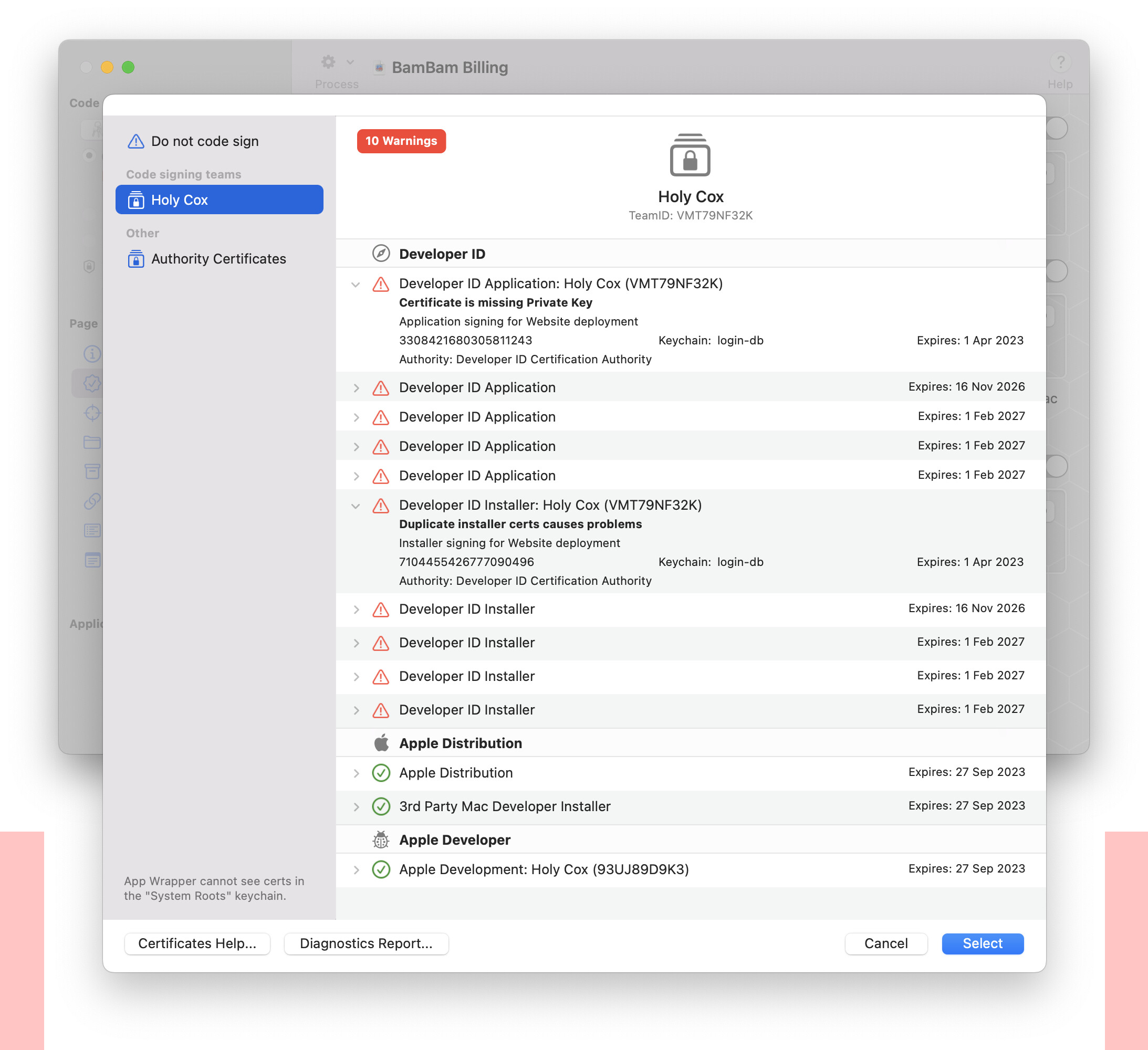Cancel the certificate selection dialog
The image size is (1148, 1050).
pyautogui.click(x=886, y=943)
